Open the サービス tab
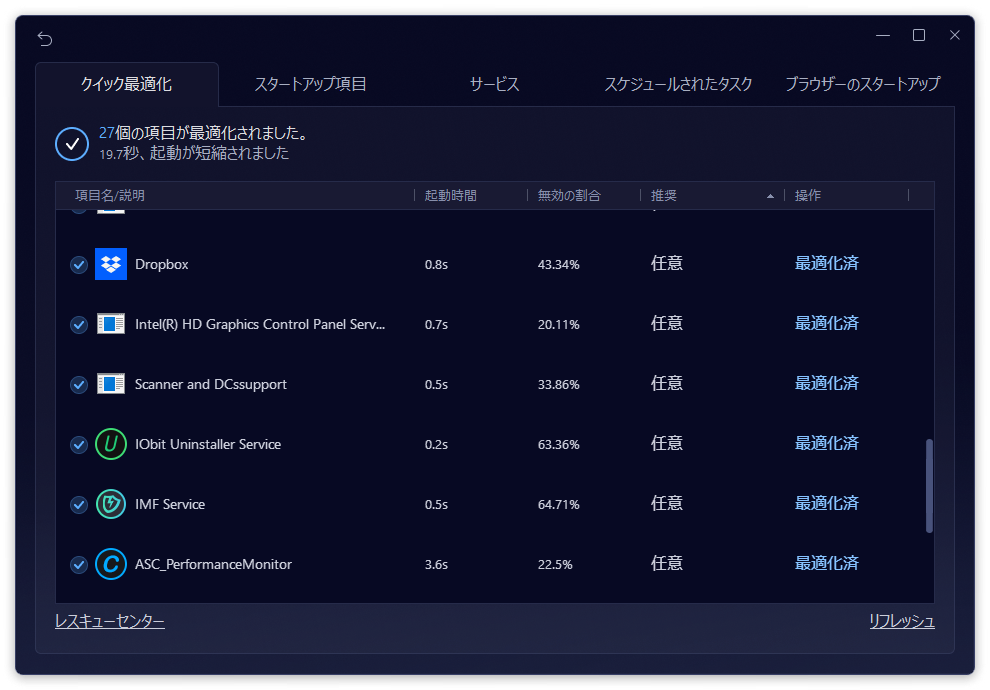This screenshot has width=990, height=690. pyautogui.click(x=494, y=84)
